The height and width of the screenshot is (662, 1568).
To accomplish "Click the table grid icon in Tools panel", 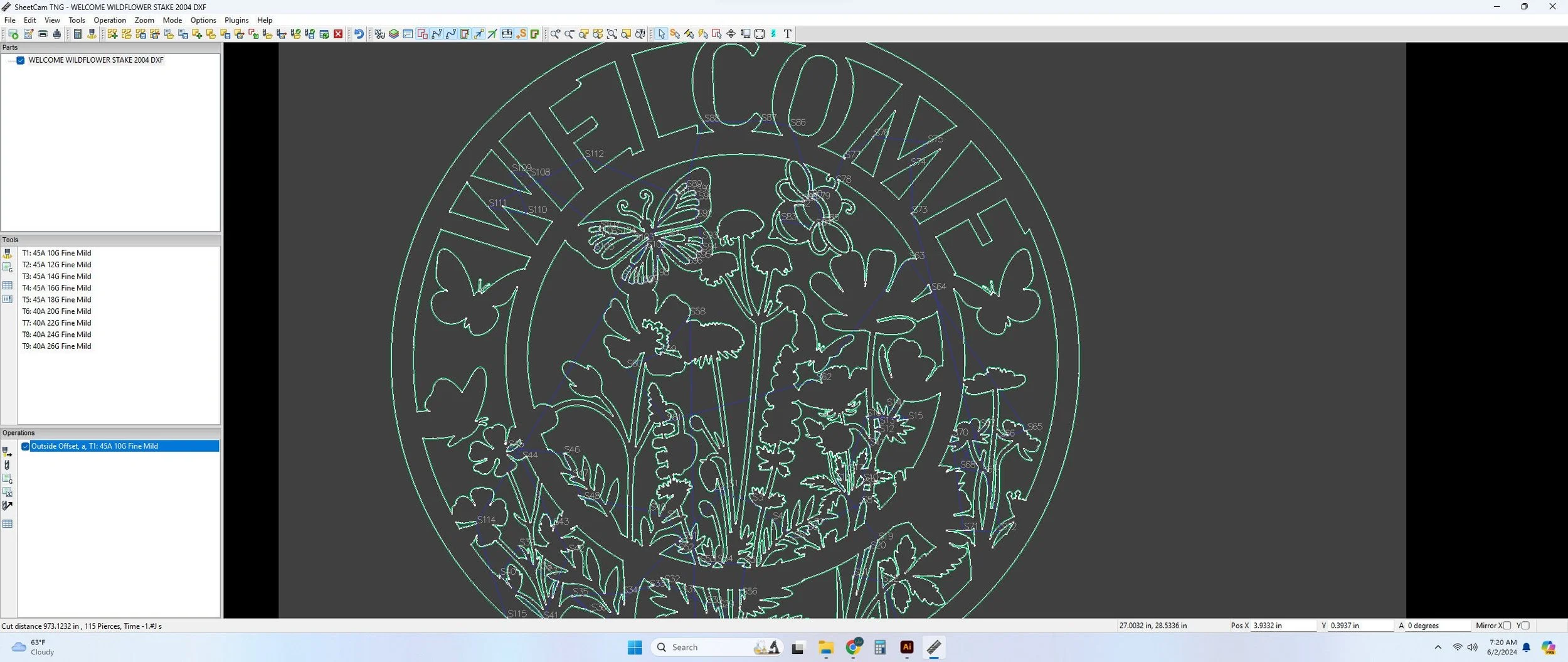I will click(8, 286).
